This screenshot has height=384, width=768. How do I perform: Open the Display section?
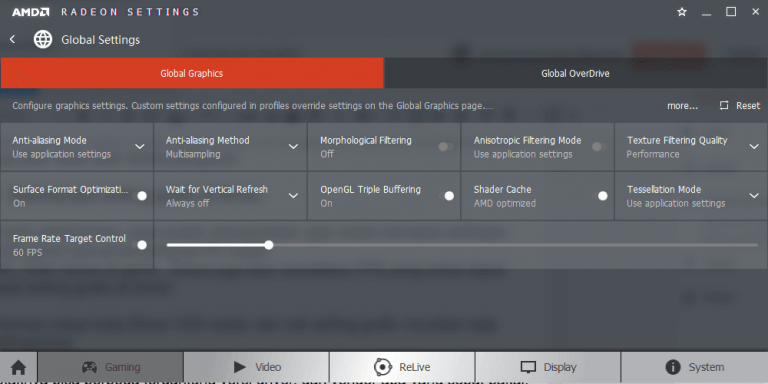tap(548, 367)
